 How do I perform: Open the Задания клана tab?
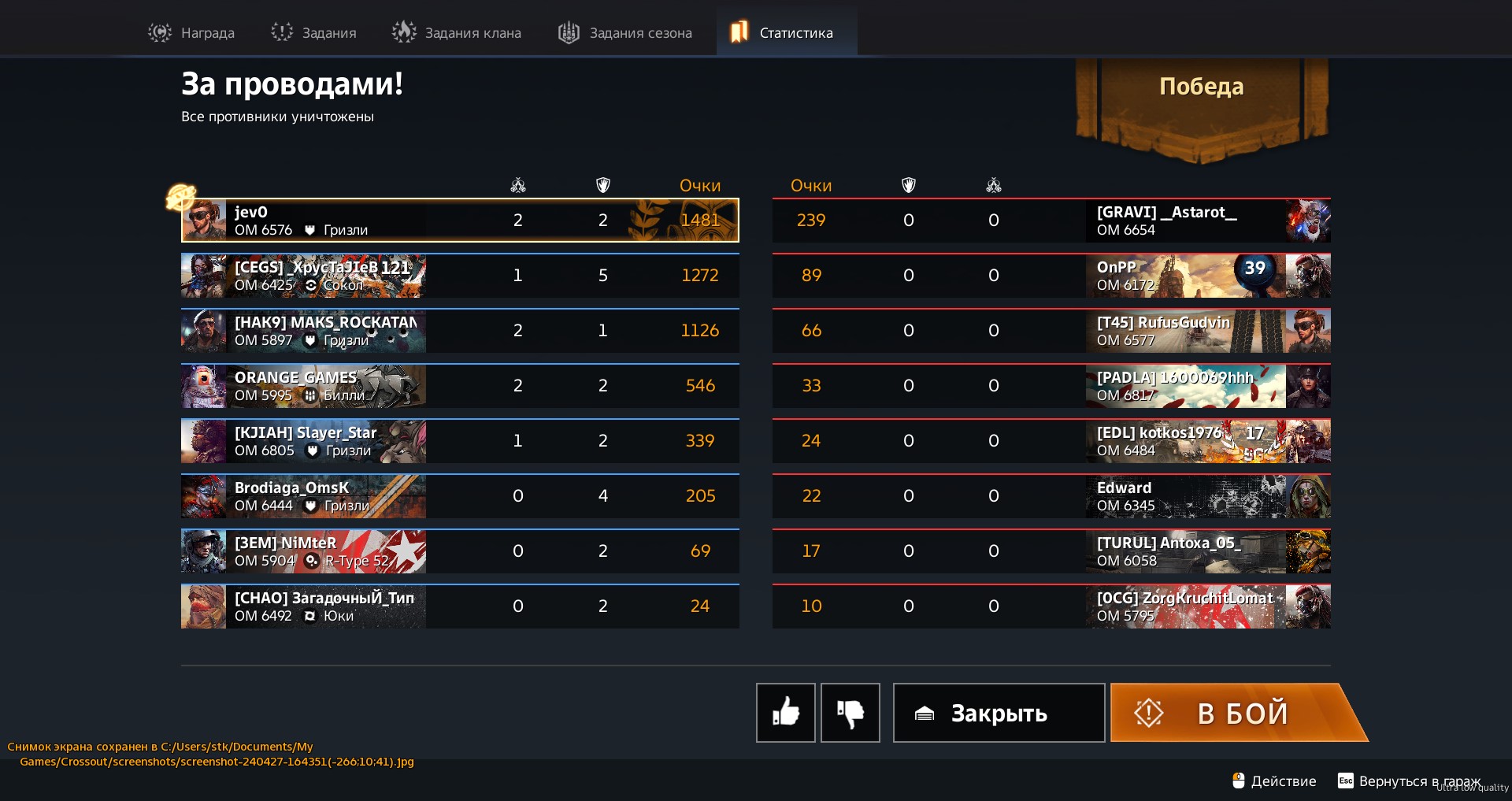coord(457,32)
